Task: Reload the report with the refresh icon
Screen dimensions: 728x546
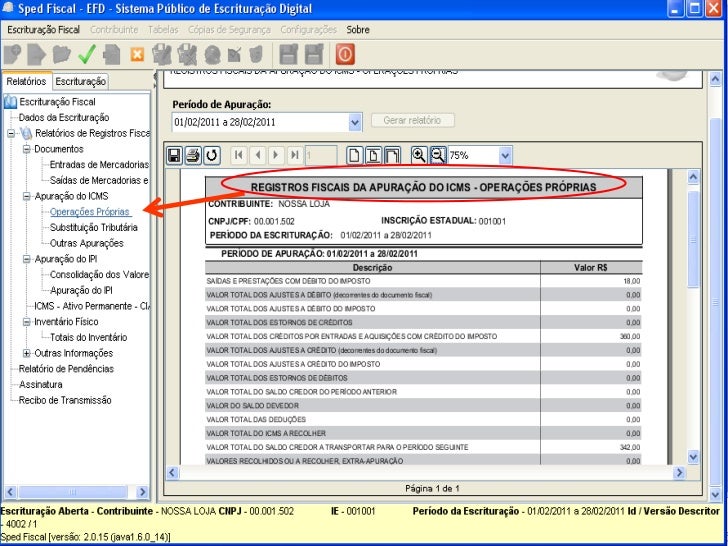Action: (x=211, y=155)
